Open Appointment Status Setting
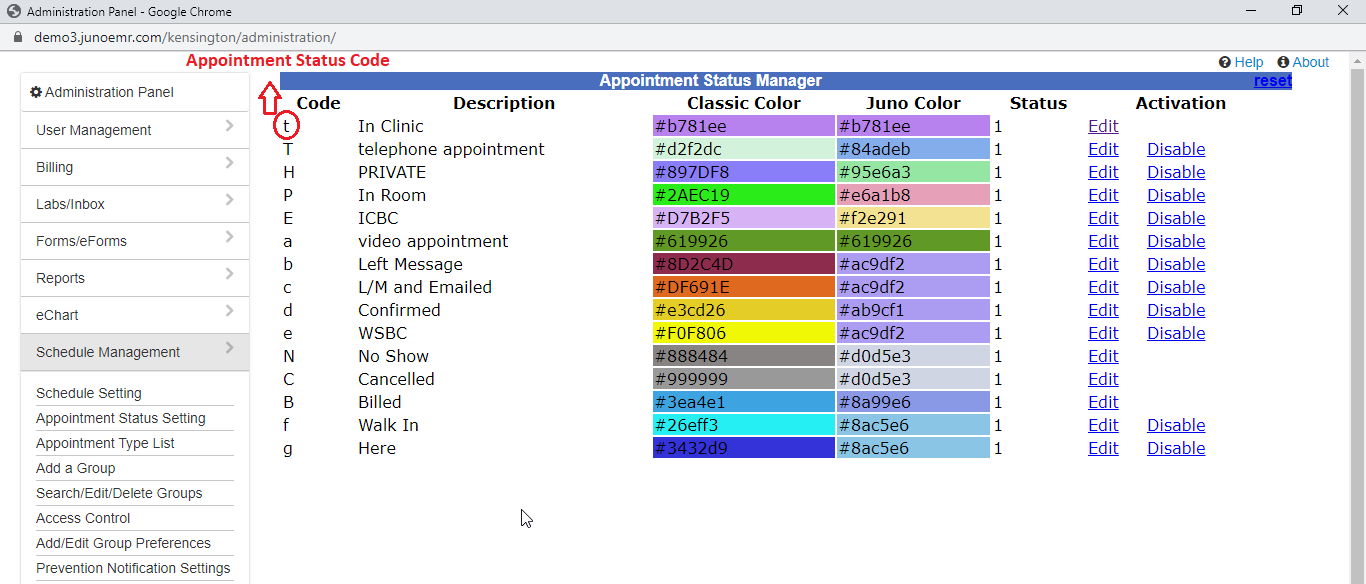1366x584 pixels. point(121,418)
